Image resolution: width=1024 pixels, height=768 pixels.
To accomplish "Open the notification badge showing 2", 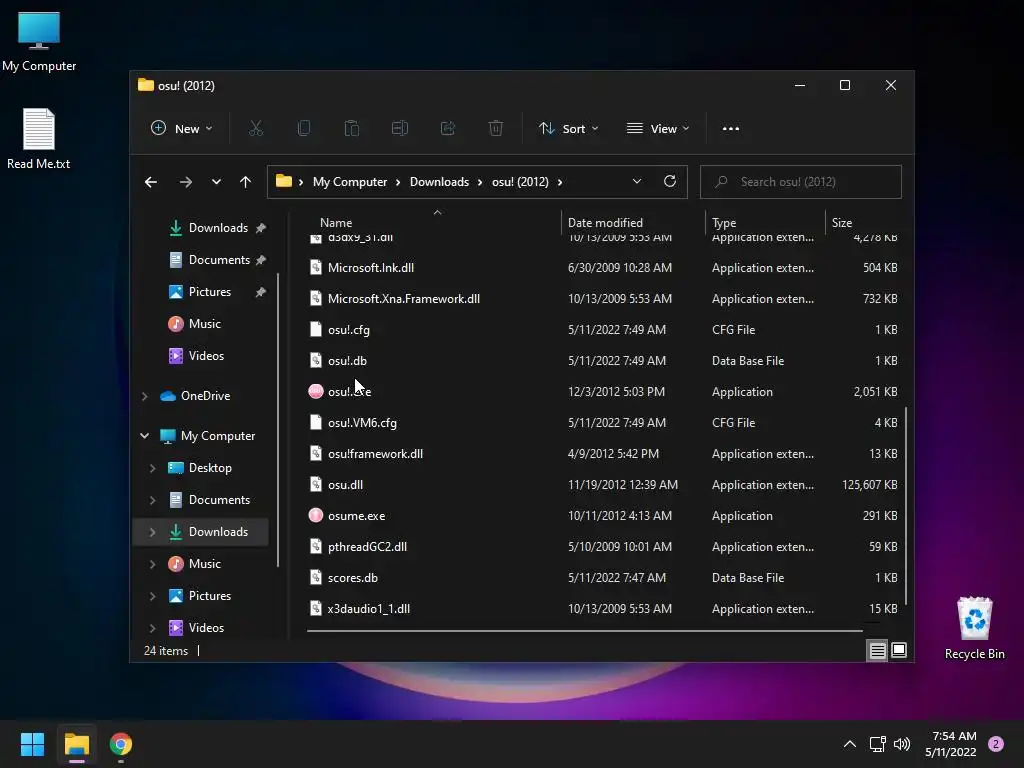I will tap(996, 744).
